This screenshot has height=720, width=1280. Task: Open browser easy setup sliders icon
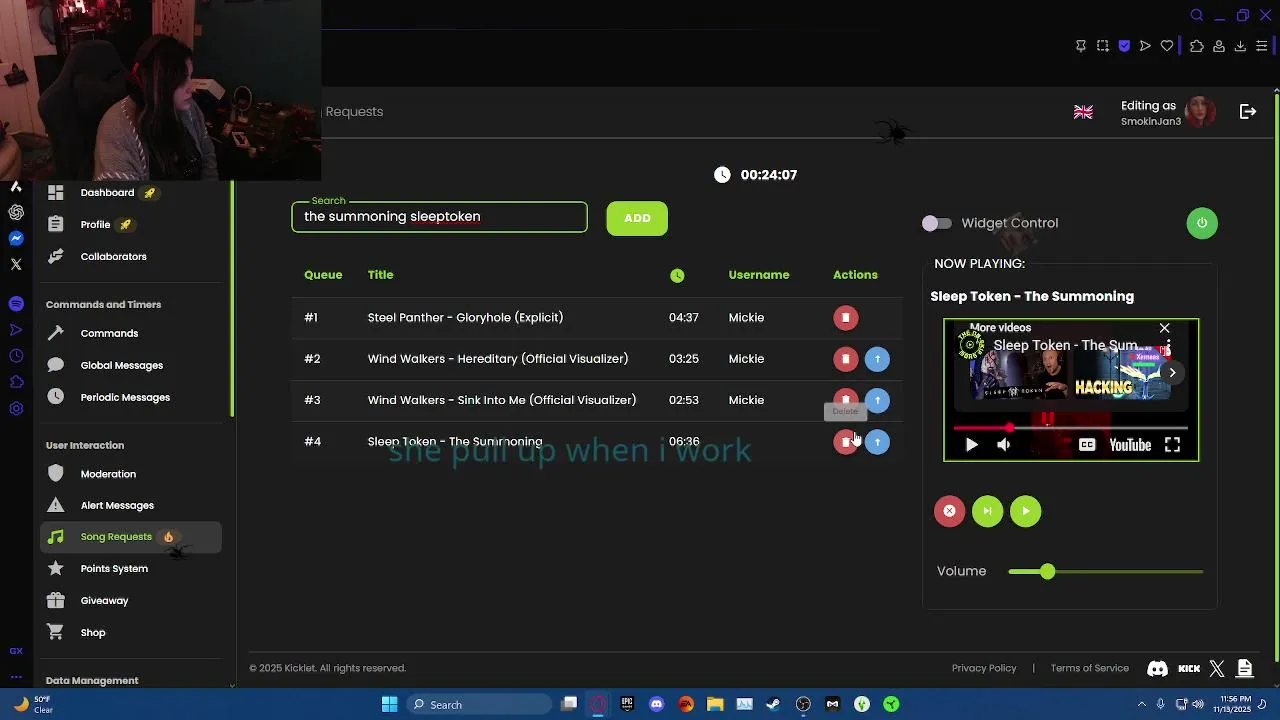(1261, 46)
